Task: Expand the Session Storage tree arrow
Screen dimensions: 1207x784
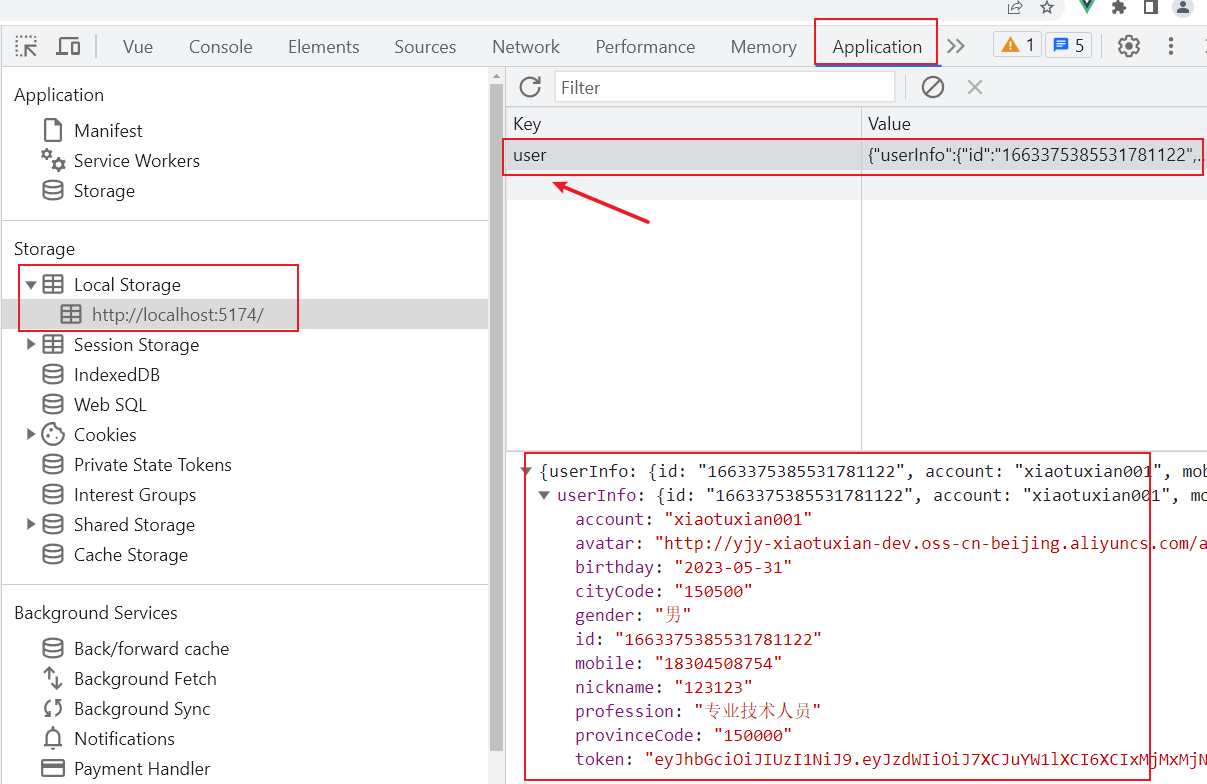Action: click(x=30, y=345)
